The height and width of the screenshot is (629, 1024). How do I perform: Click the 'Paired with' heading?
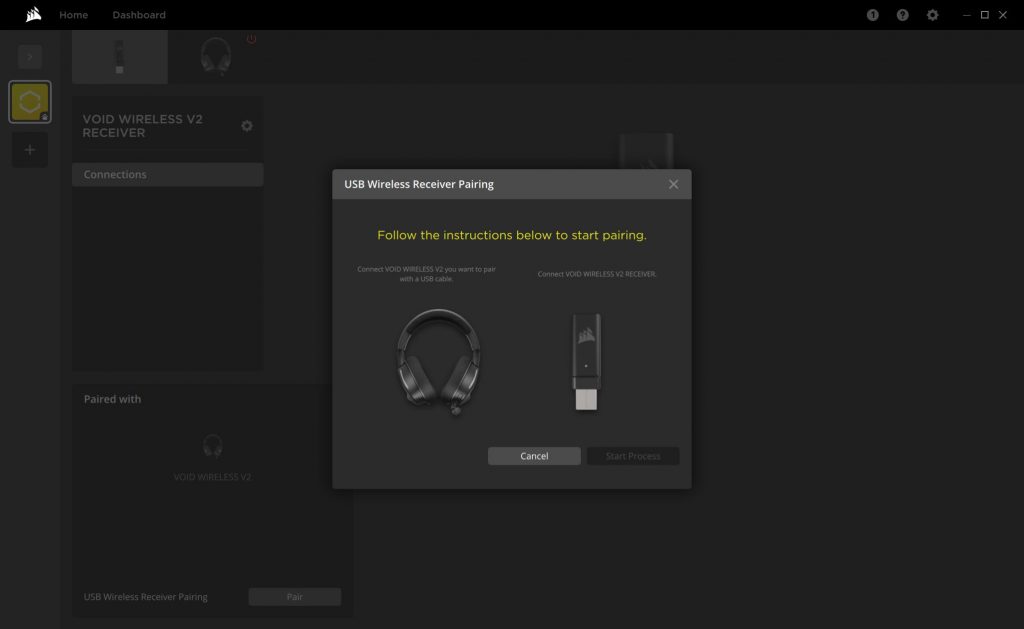[x=112, y=399]
